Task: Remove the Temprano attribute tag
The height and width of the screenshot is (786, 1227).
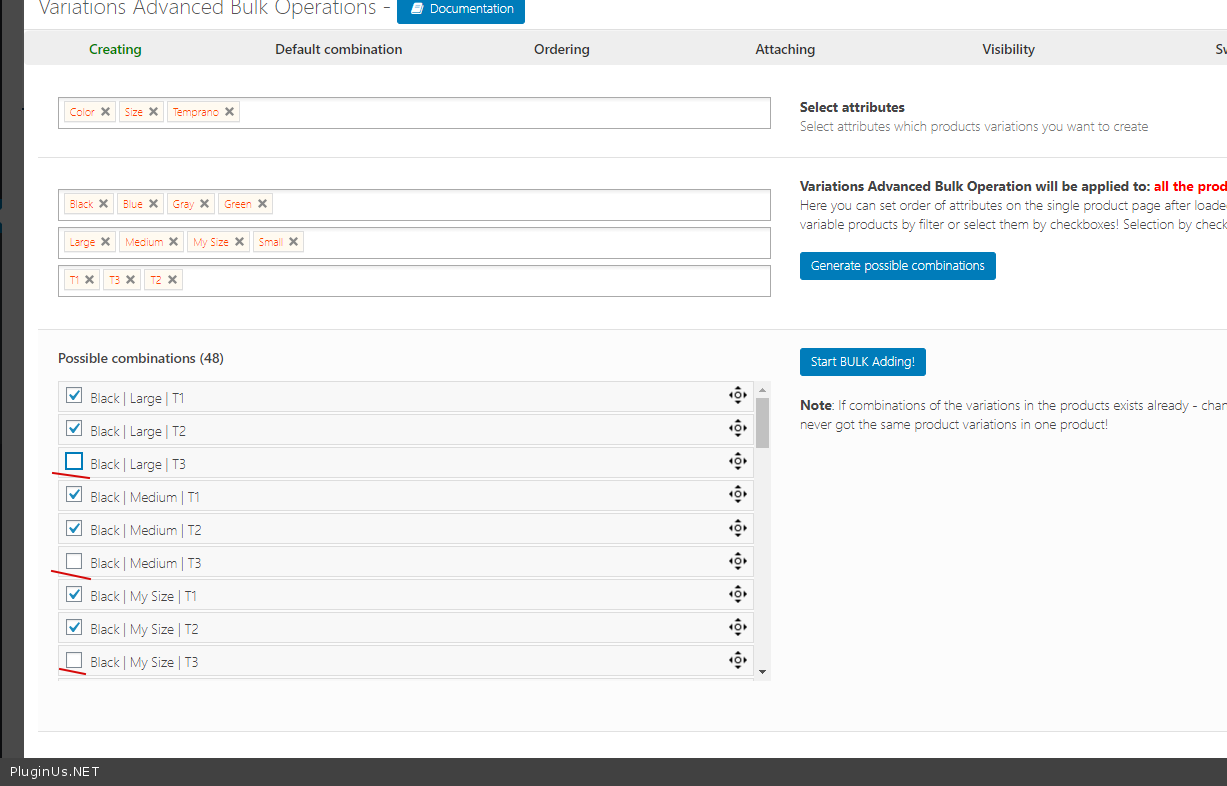Action: point(229,112)
